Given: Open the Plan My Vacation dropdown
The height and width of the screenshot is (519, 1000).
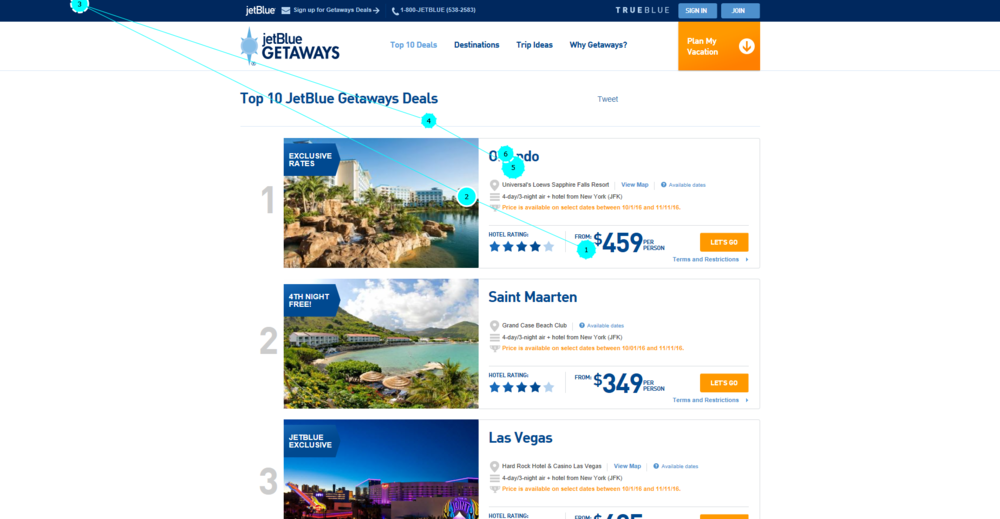Looking at the screenshot, I should 719,46.
